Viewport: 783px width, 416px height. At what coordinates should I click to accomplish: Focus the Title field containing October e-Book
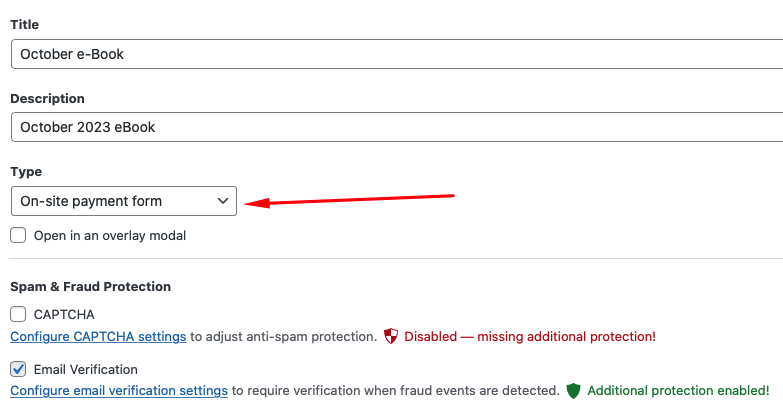tap(390, 54)
